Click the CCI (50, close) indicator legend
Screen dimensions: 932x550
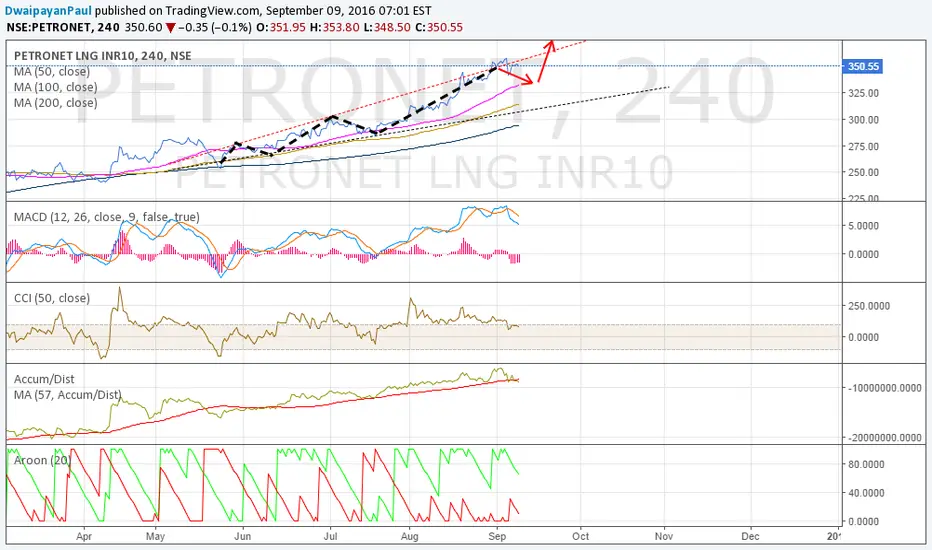pos(52,298)
